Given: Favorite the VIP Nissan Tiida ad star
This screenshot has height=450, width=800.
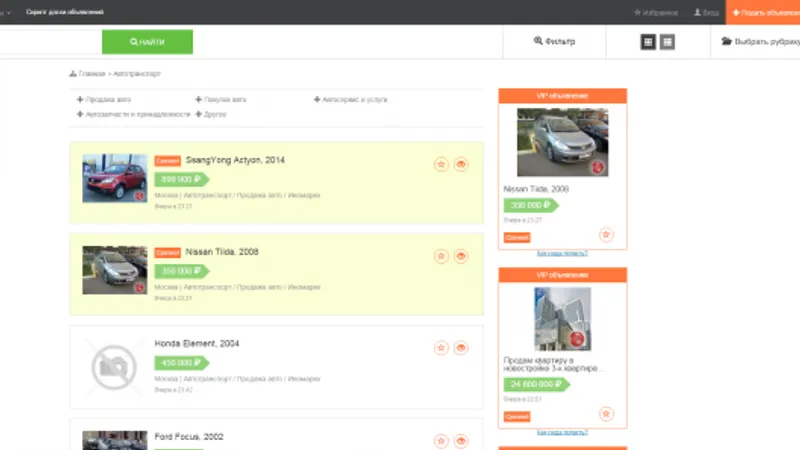Looking at the screenshot, I should (x=606, y=235).
